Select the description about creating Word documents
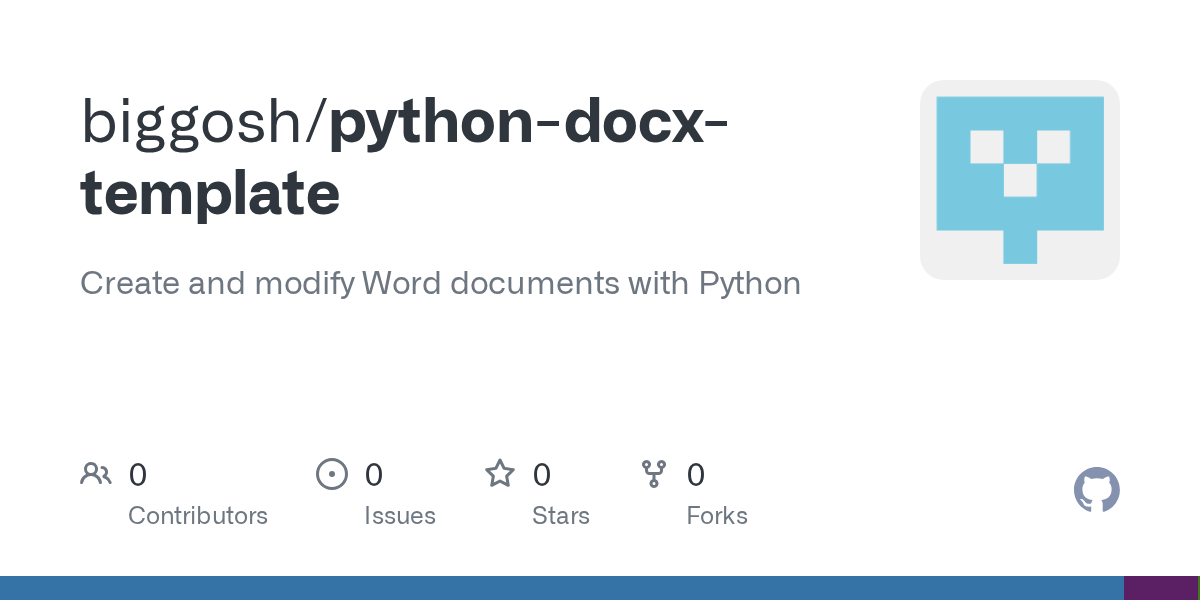The height and width of the screenshot is (600, 1200). (440, 284)
